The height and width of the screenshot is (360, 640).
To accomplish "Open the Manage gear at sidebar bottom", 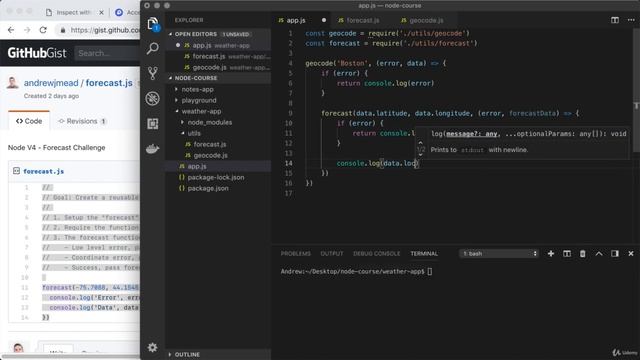I will [x=153, y=347].
